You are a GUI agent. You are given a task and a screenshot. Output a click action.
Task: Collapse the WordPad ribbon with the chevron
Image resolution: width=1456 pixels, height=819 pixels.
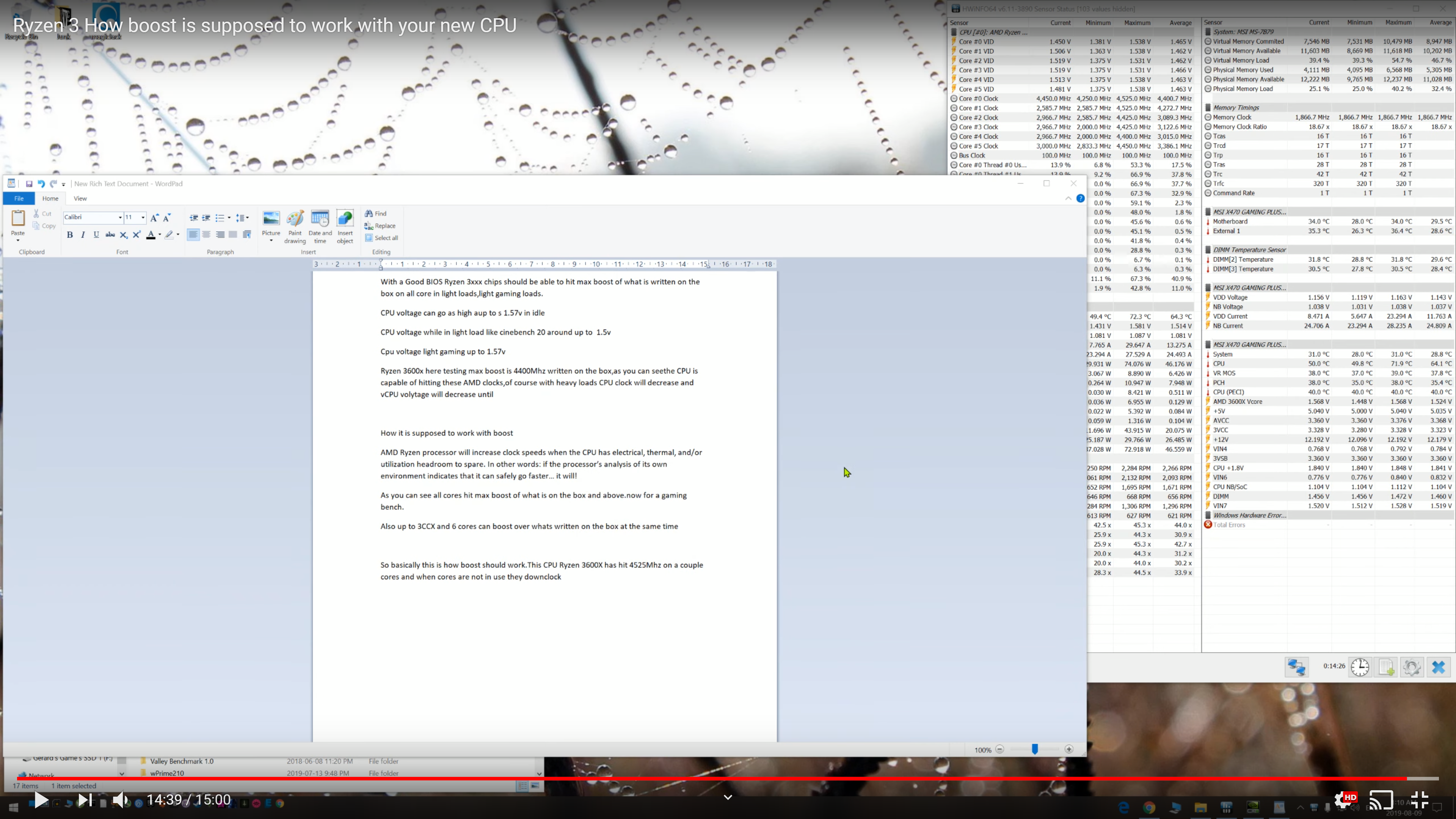click(1068, 198)
